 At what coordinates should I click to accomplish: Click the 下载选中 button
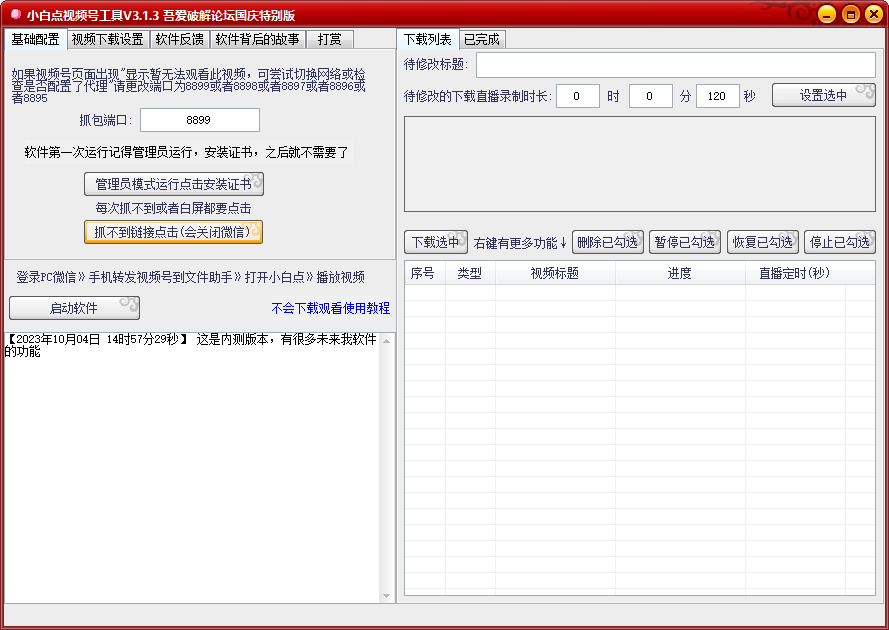(435, 242)
